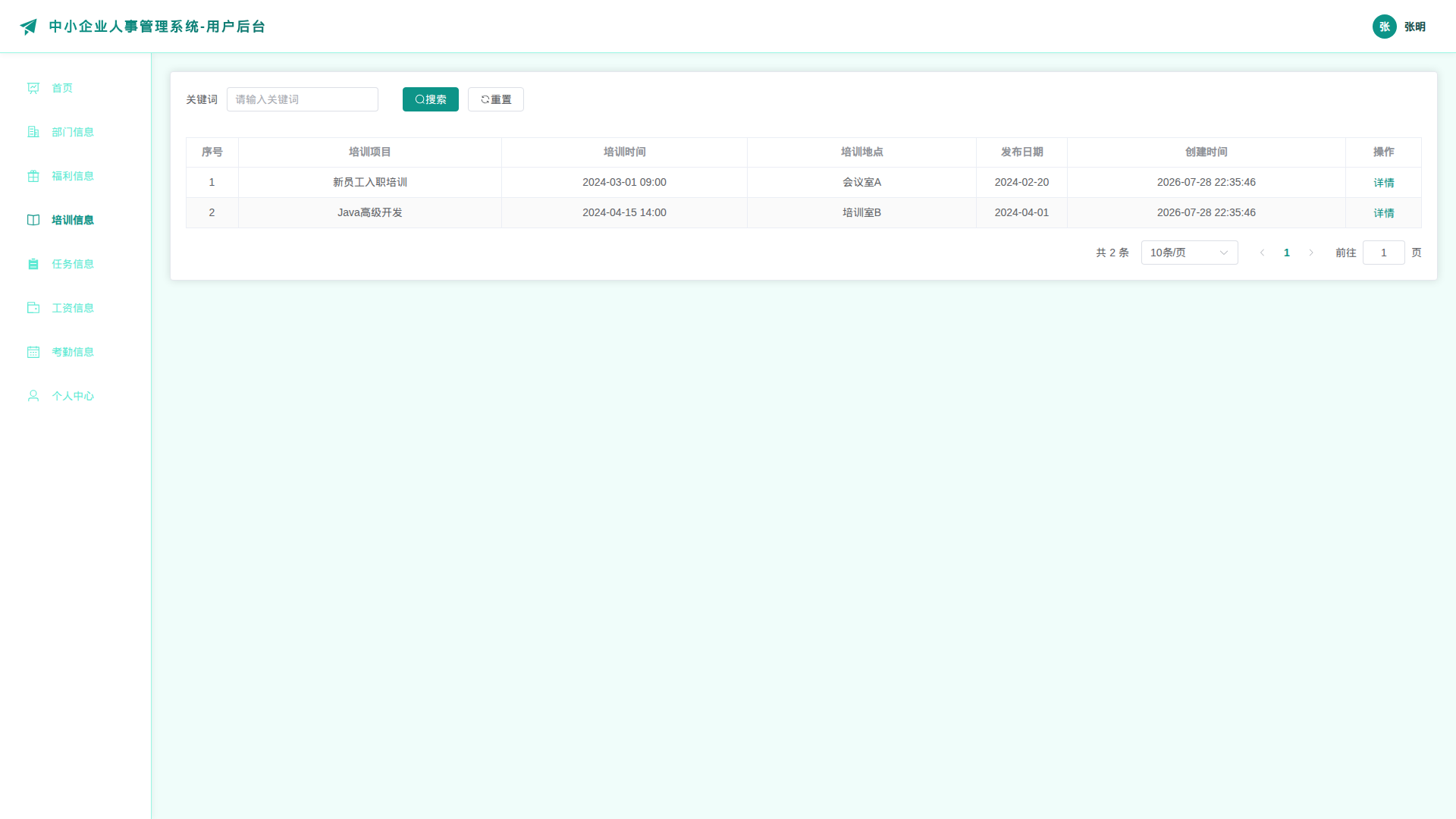Click the 个人中心 user icon
The height and width of the screenshot is (819, 1456).
click(x=33, y=396)
